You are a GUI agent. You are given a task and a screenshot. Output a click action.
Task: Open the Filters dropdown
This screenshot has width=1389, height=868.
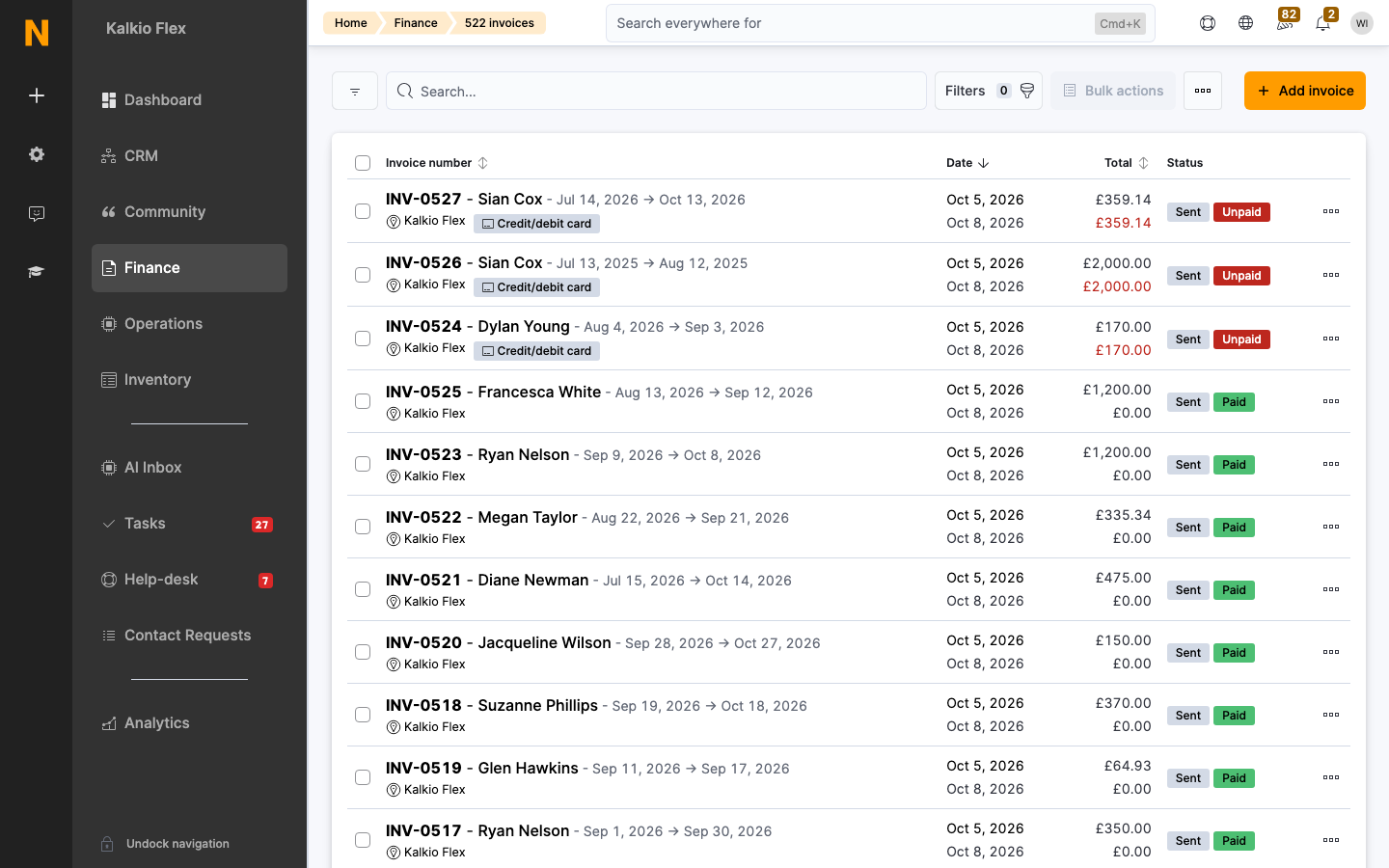(989, 91)
